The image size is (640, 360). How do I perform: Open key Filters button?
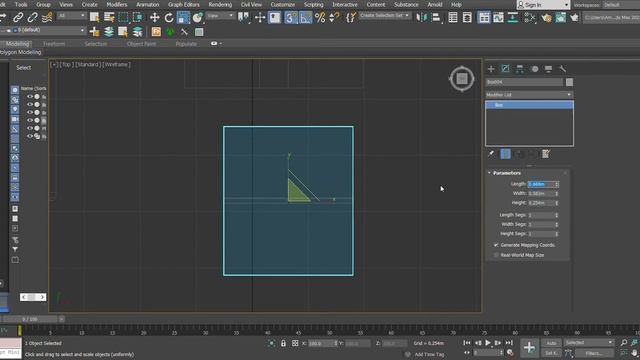[x=594, y=353]
